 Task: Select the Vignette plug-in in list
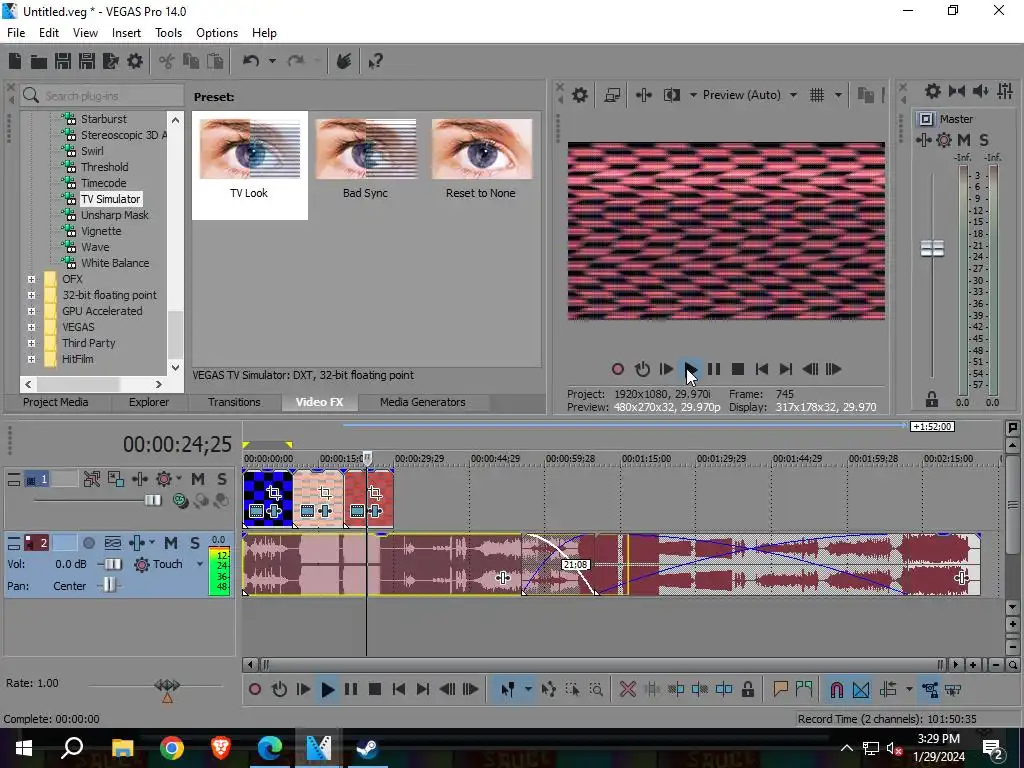(x=101, y=231)
